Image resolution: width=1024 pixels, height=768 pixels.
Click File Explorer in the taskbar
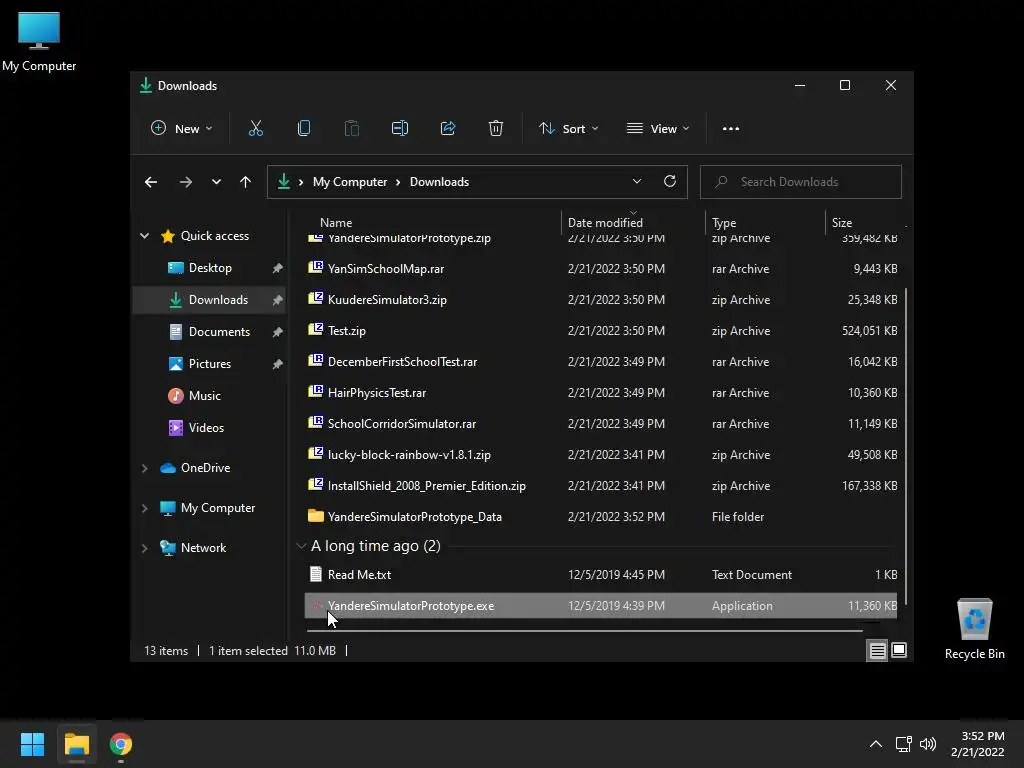pyautogui.click(x=76, y=744)
